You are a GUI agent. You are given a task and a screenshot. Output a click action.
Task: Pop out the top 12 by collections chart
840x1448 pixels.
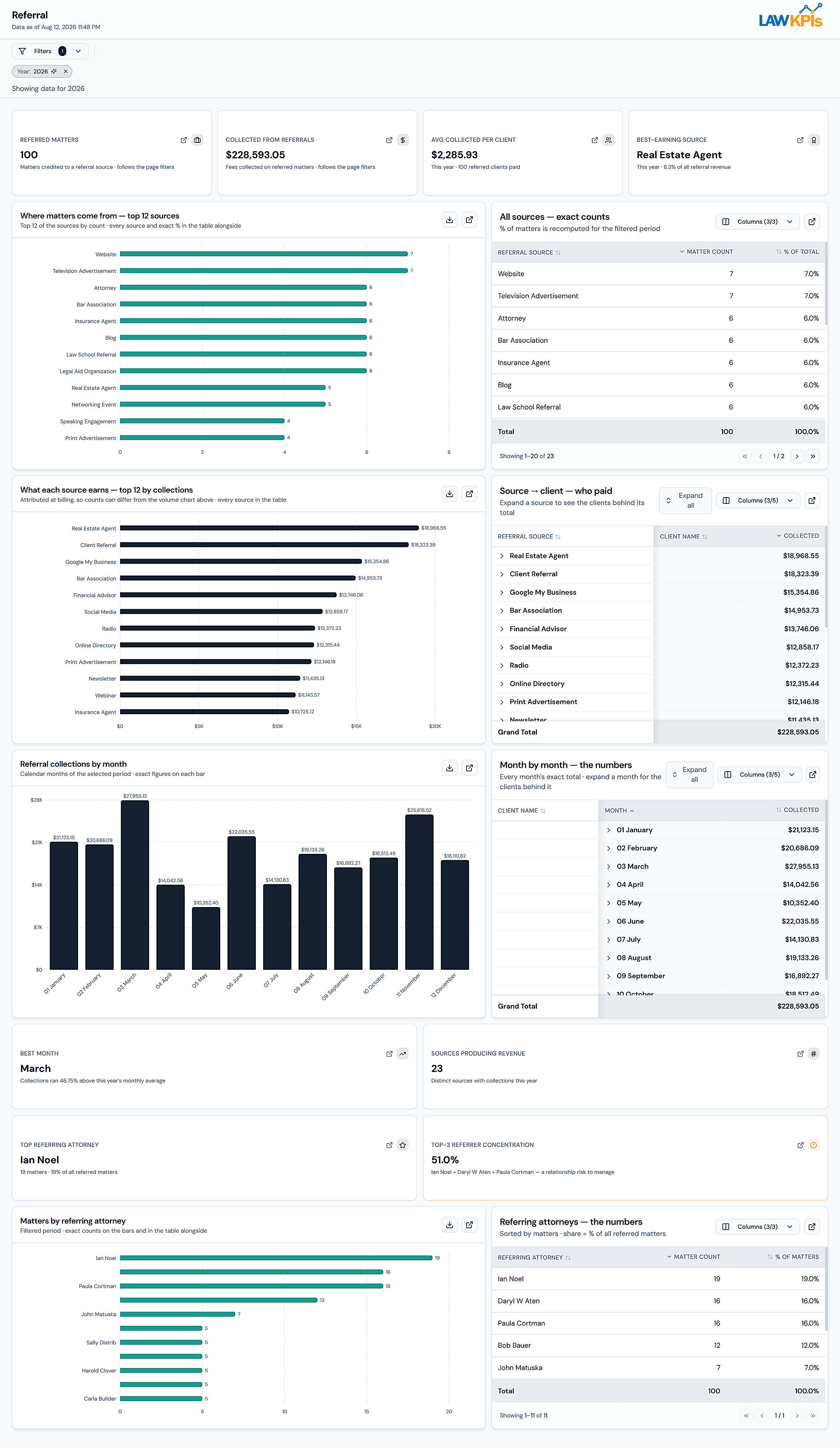coord(469,494)
